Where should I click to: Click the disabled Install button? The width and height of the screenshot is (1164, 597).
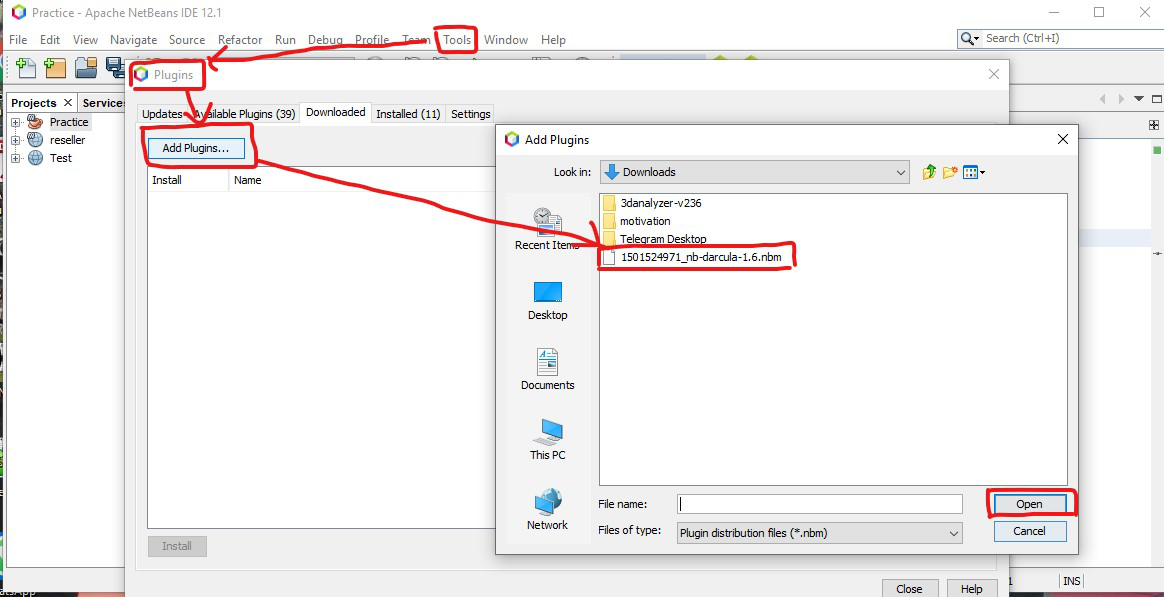(177, 546)
